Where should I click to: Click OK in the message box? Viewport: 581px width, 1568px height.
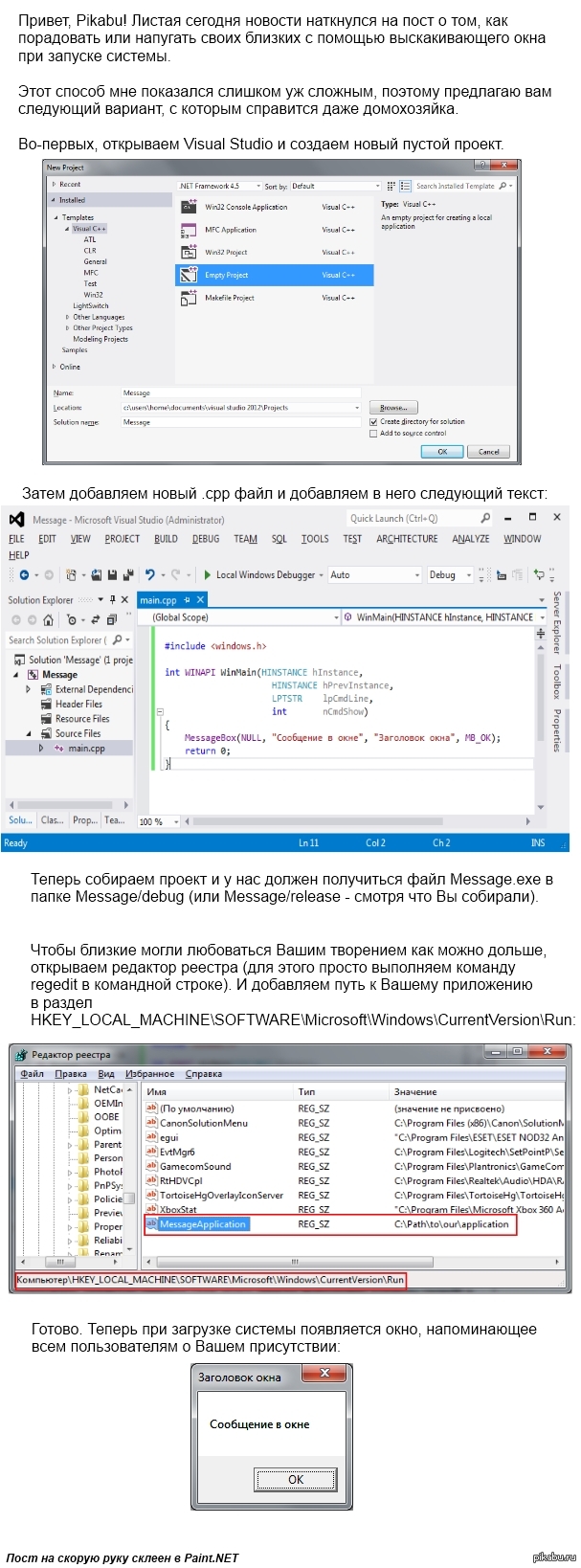click(296, 1479)
